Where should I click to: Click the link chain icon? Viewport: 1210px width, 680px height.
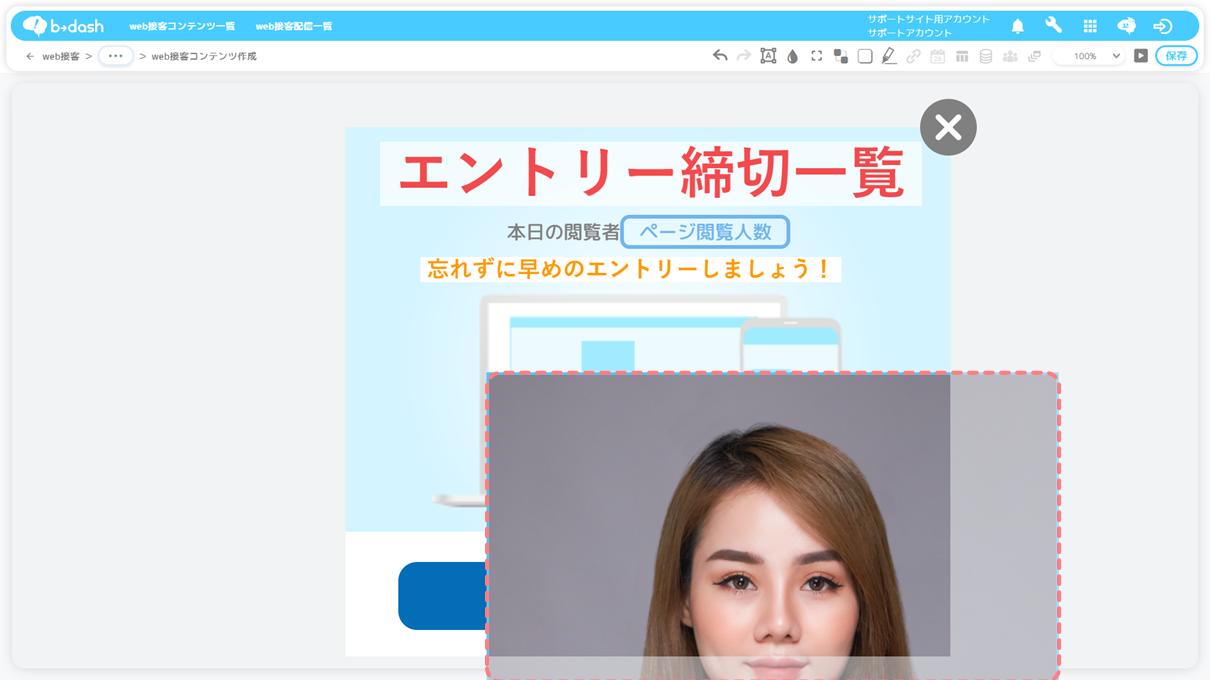coord(913,56)
